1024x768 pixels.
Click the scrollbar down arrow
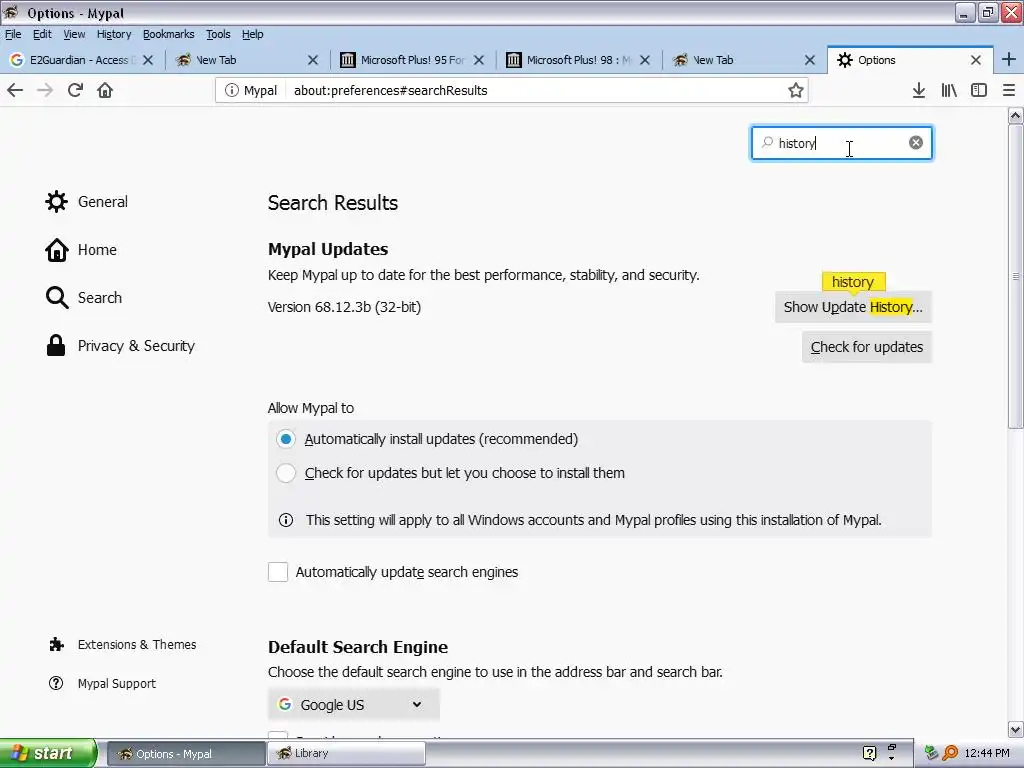(1016, 729)
